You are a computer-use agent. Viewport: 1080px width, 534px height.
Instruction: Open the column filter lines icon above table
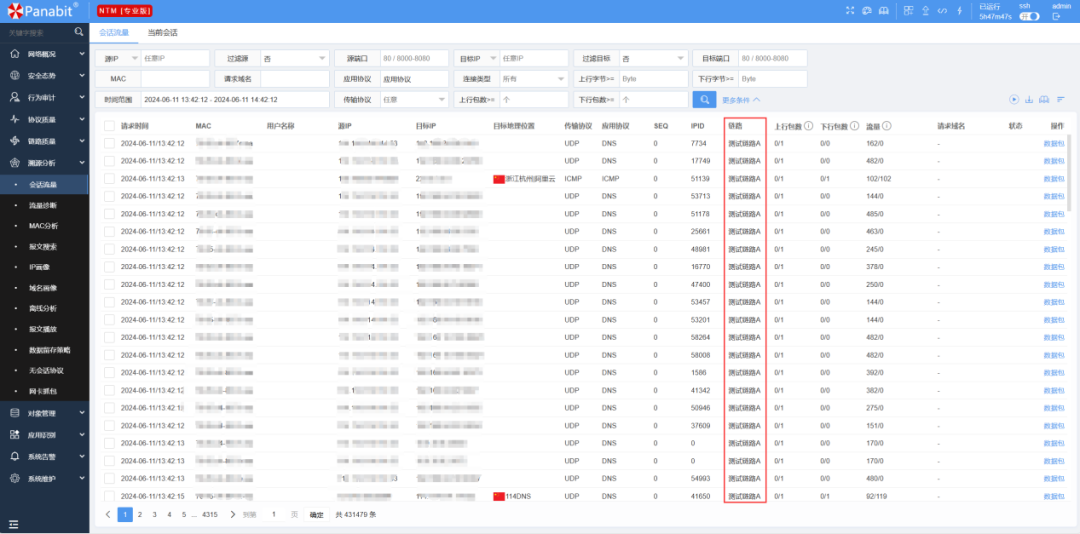click(1059, 99)
